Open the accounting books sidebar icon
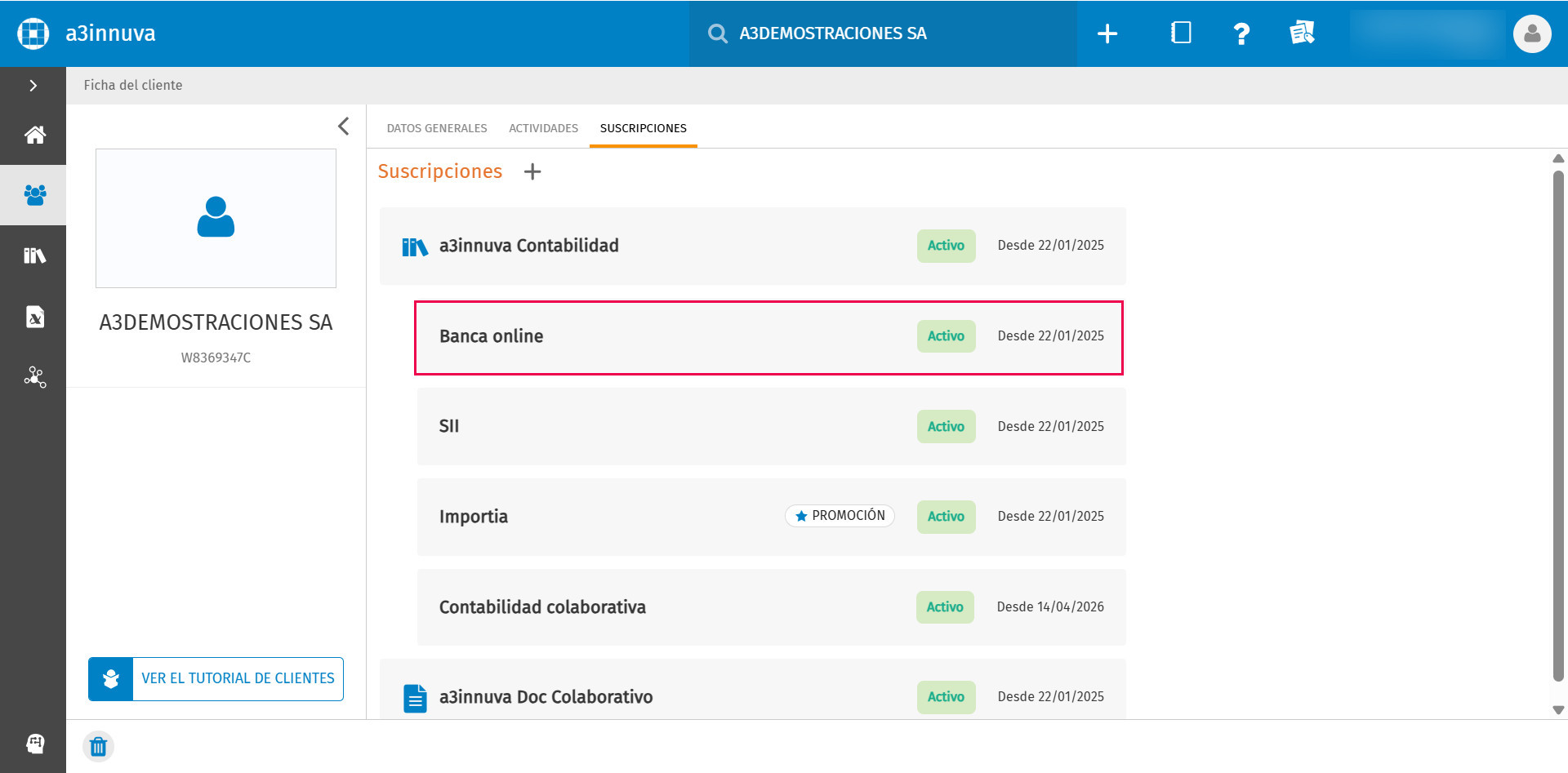The height and width of the screenshot is (773, 1568). pyautogui.click(x=34, y=255)
